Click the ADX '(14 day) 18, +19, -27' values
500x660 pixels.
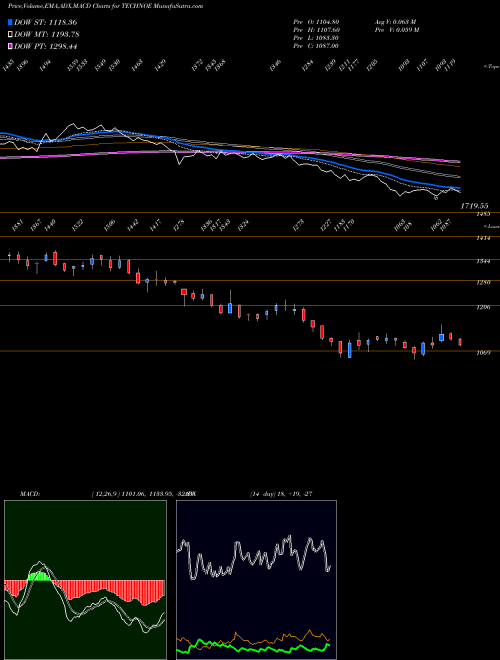pos(281,494)
